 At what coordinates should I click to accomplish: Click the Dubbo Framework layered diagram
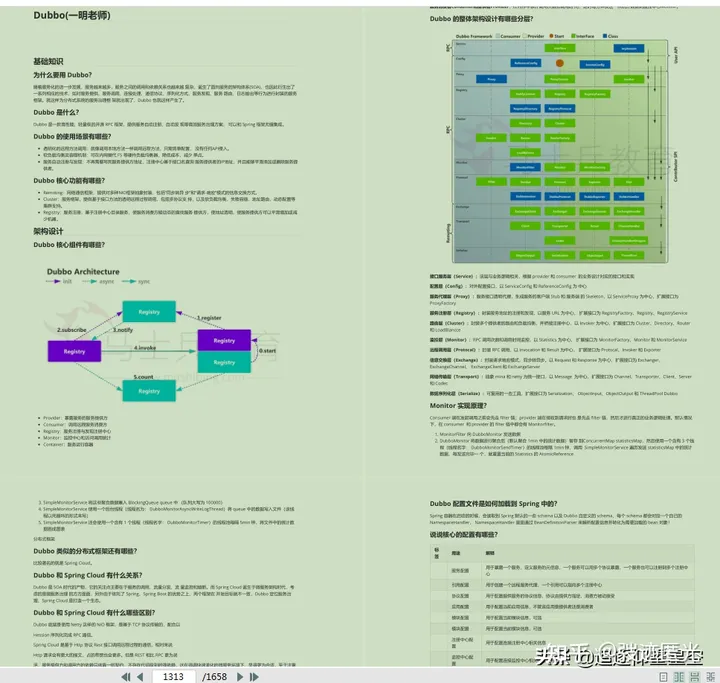pos(560,151)
